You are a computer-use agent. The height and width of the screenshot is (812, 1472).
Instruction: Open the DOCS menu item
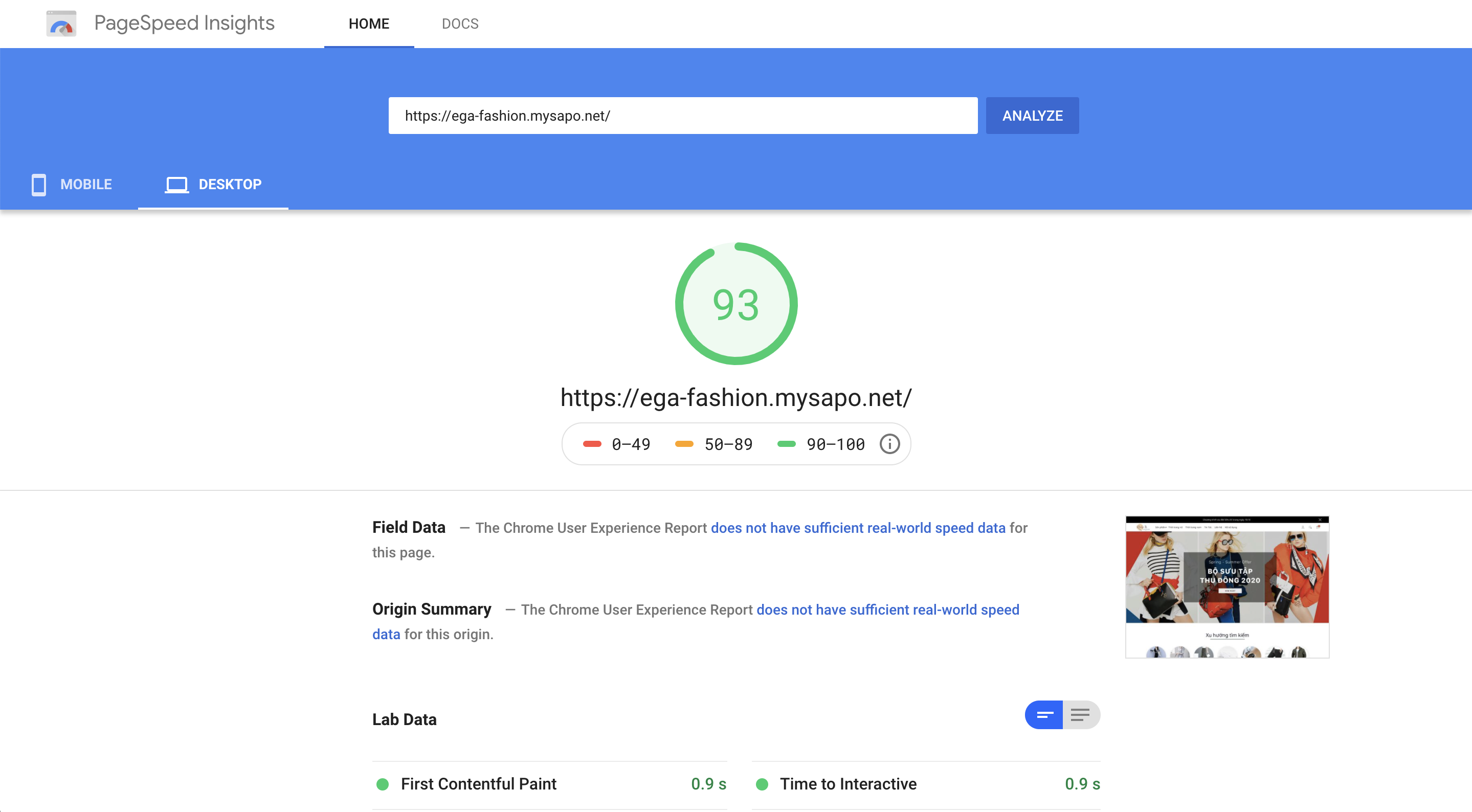tap(460, 24)
